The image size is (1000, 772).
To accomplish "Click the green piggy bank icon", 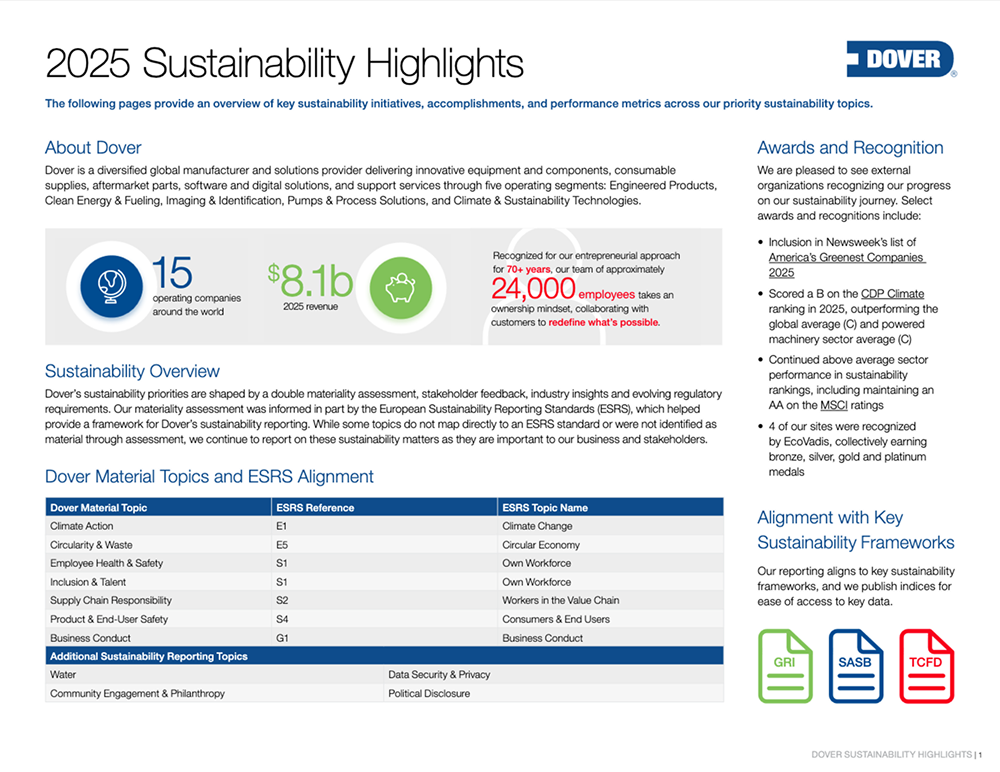I will 401,288.
